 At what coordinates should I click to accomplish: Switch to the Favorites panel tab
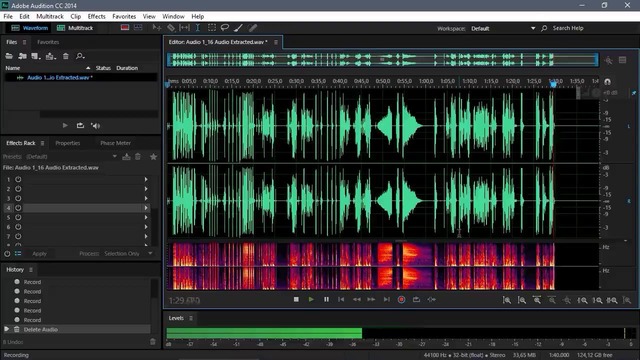click(48, 42)
